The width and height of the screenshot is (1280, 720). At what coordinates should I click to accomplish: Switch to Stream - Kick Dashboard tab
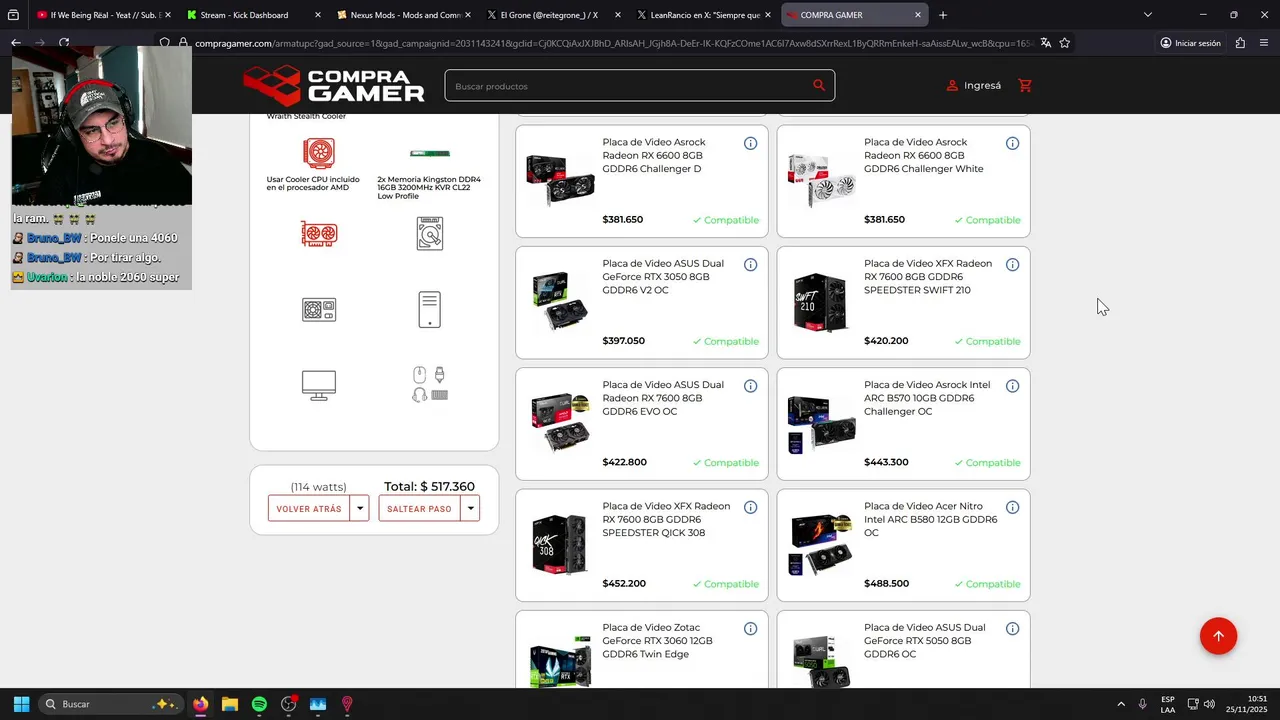click(x=253, y=15)
